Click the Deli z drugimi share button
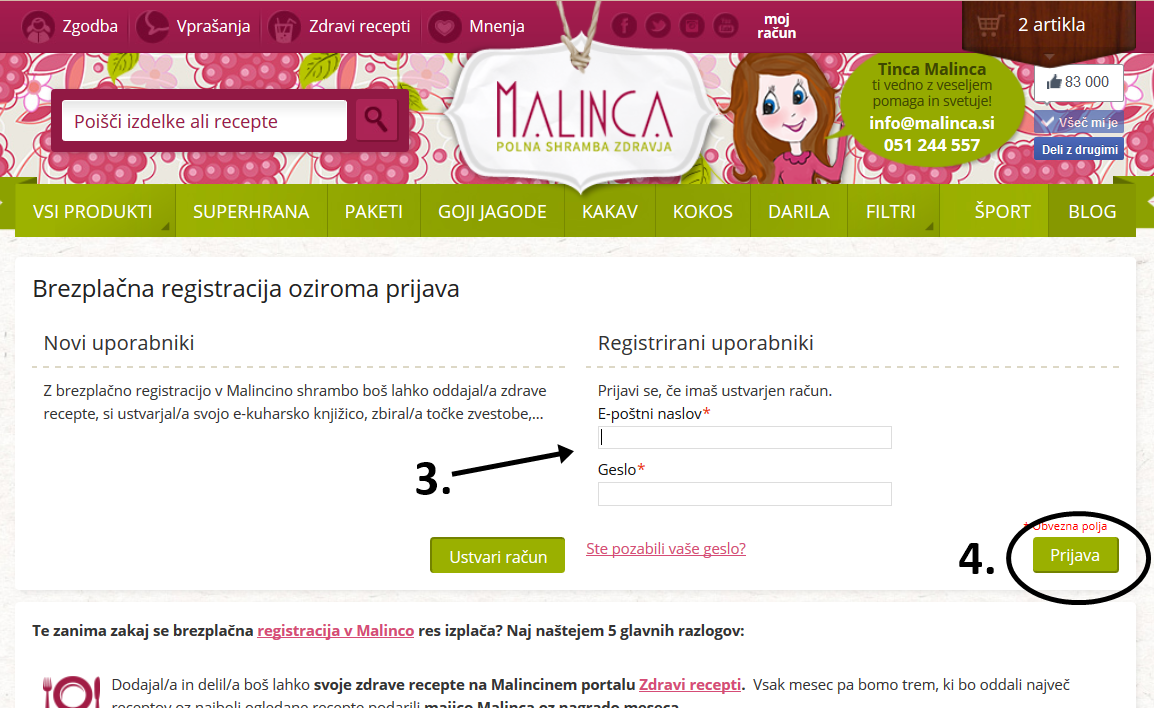The image size is (1154, 708). pyautogui.click(x=1079, y=149)
